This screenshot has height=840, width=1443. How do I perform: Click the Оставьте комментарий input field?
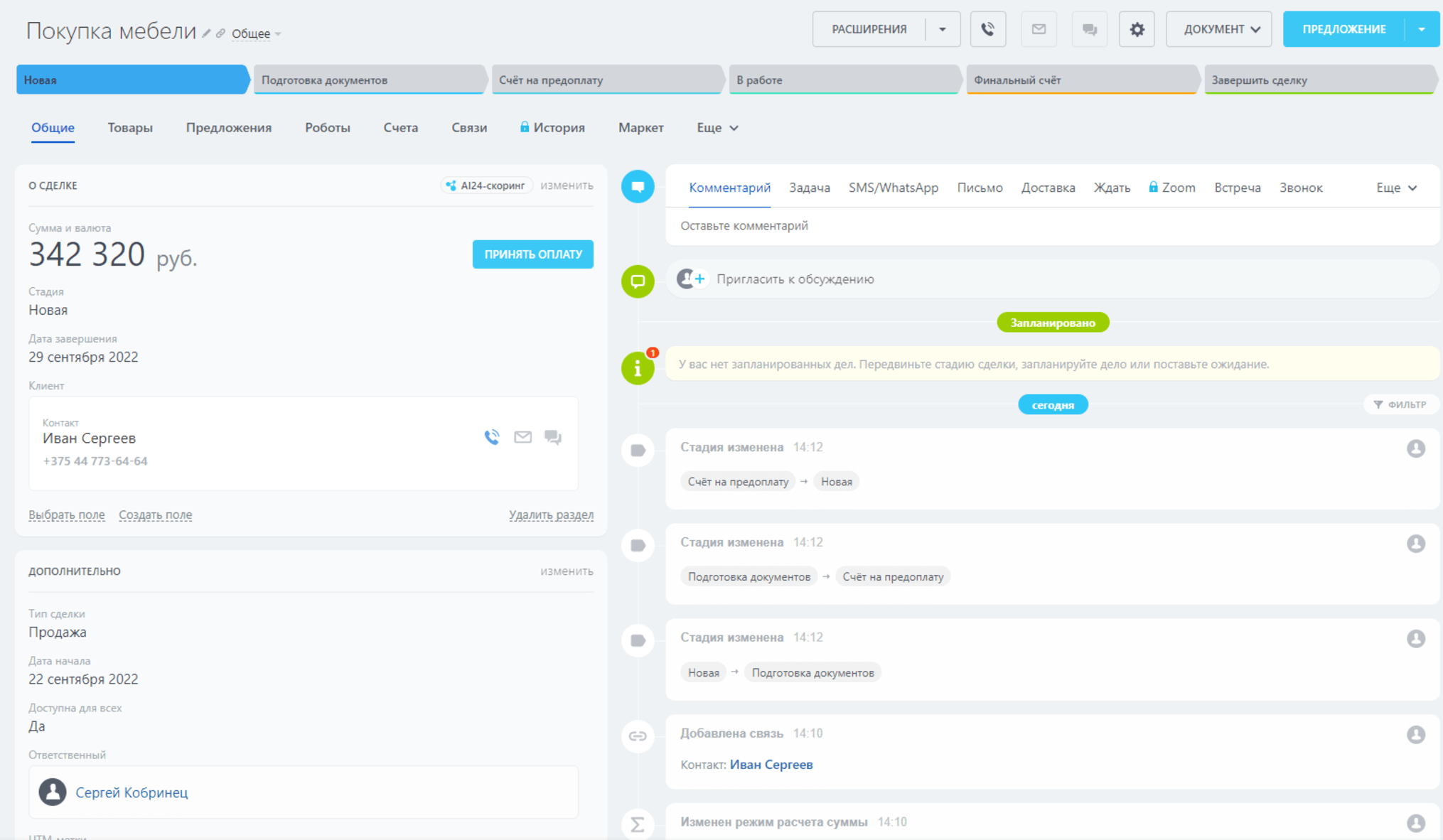1052,226
